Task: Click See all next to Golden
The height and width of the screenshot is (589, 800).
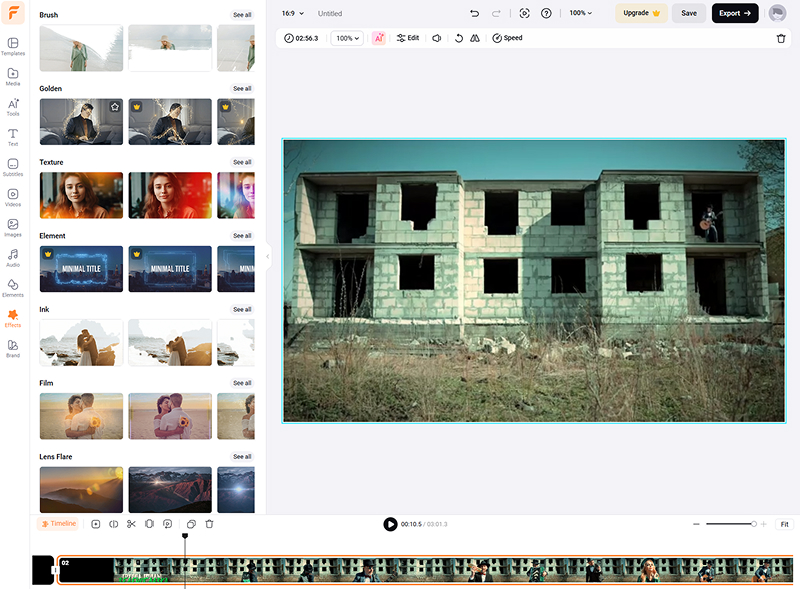Action: (242, 89)
